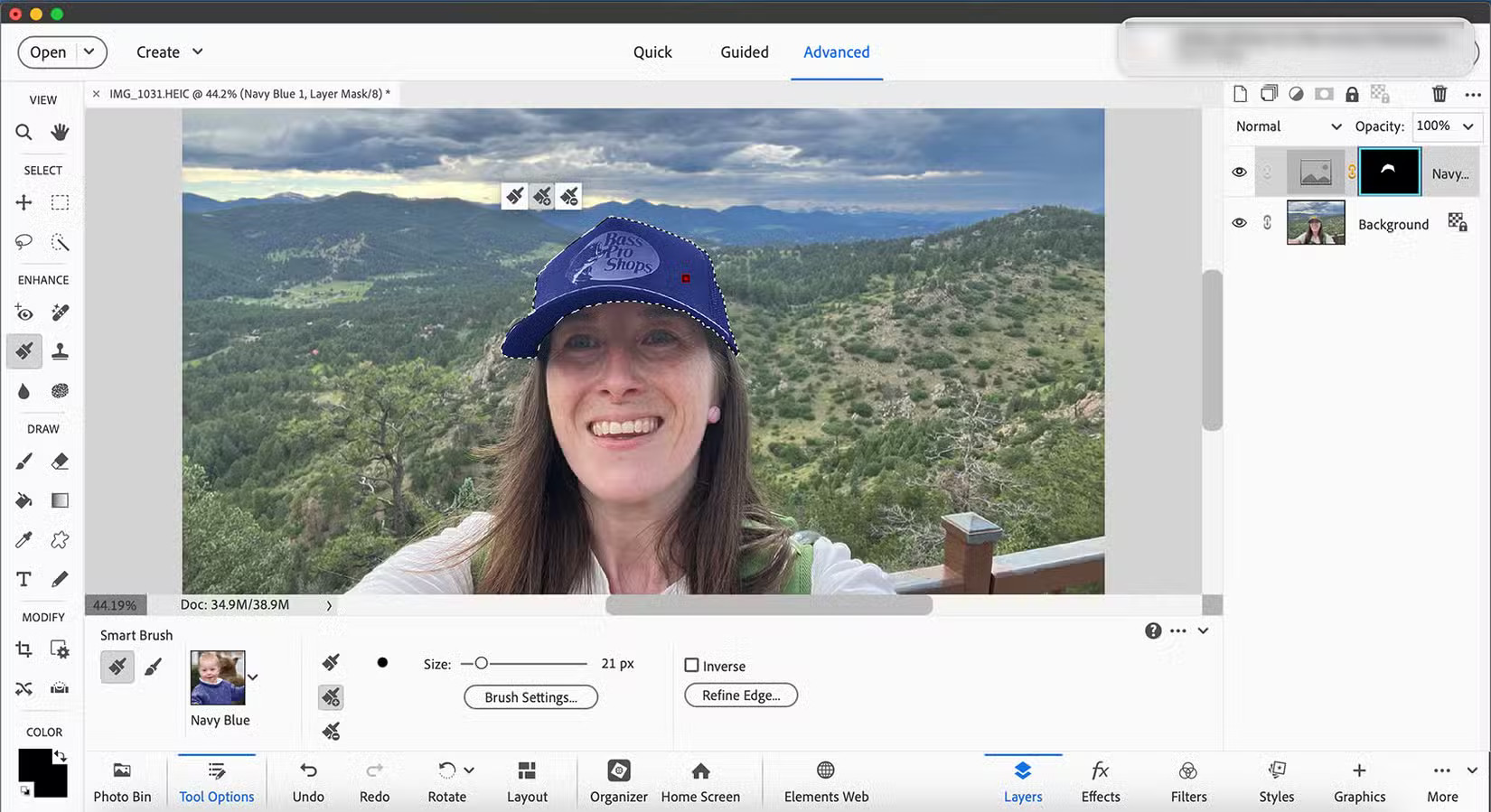Choose the Clone Stamp tool

(60, 351)
